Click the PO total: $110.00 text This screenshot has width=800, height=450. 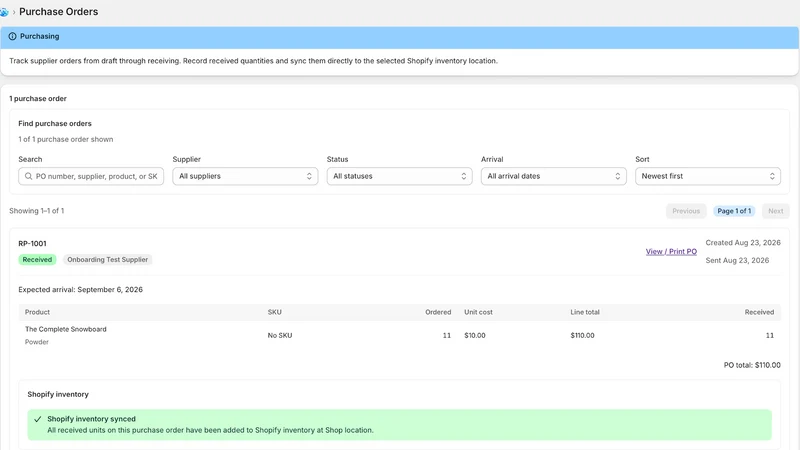[x=752, y=365]
